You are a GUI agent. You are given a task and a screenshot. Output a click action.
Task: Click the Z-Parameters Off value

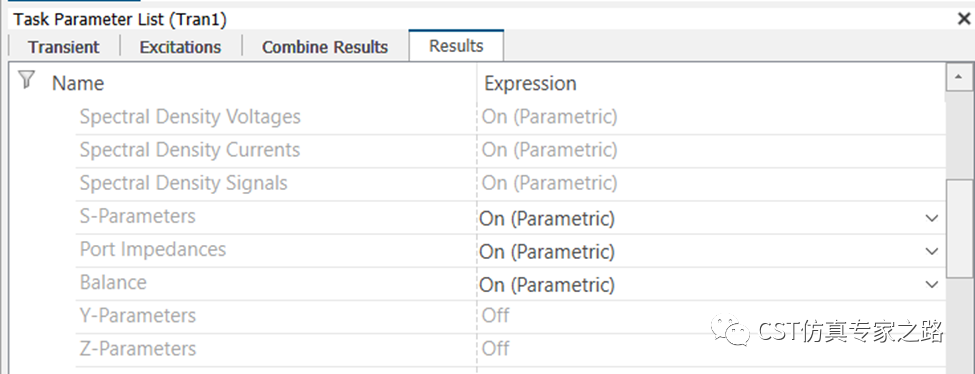(x=496, y=348)
